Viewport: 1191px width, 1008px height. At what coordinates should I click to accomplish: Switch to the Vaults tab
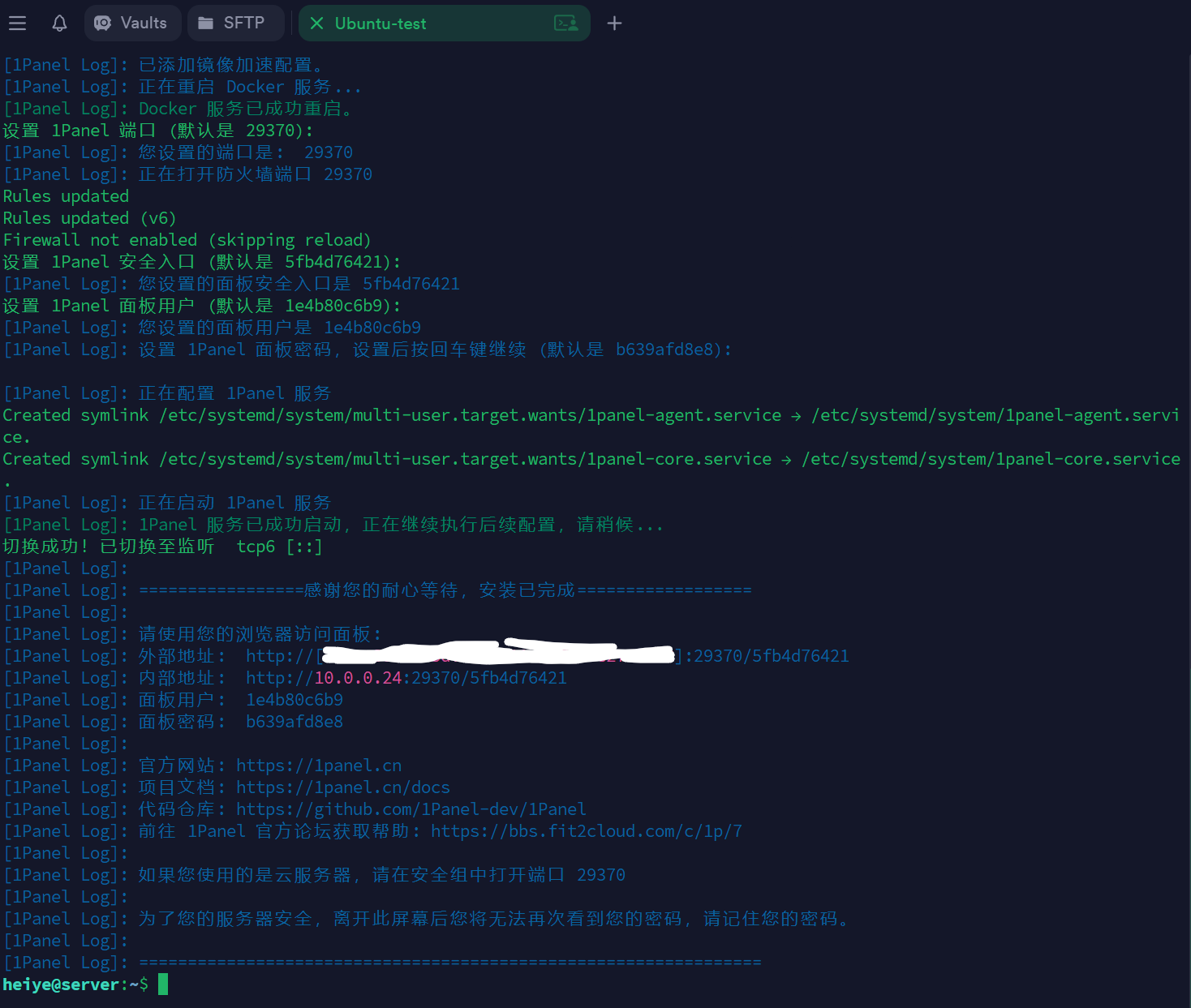[143, 24]
